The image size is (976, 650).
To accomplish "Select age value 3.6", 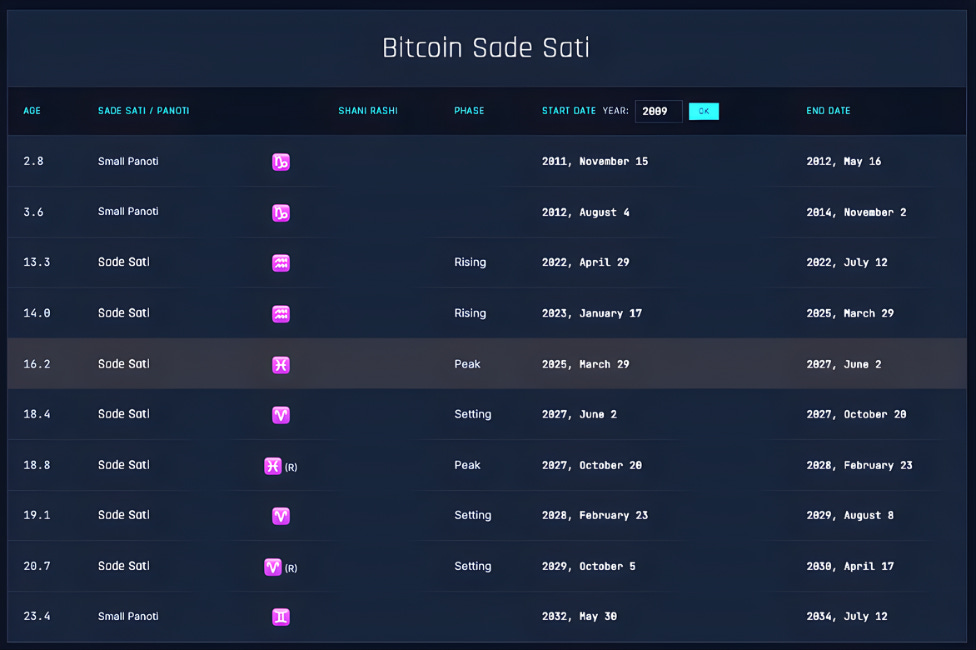I will click(34, 212).
